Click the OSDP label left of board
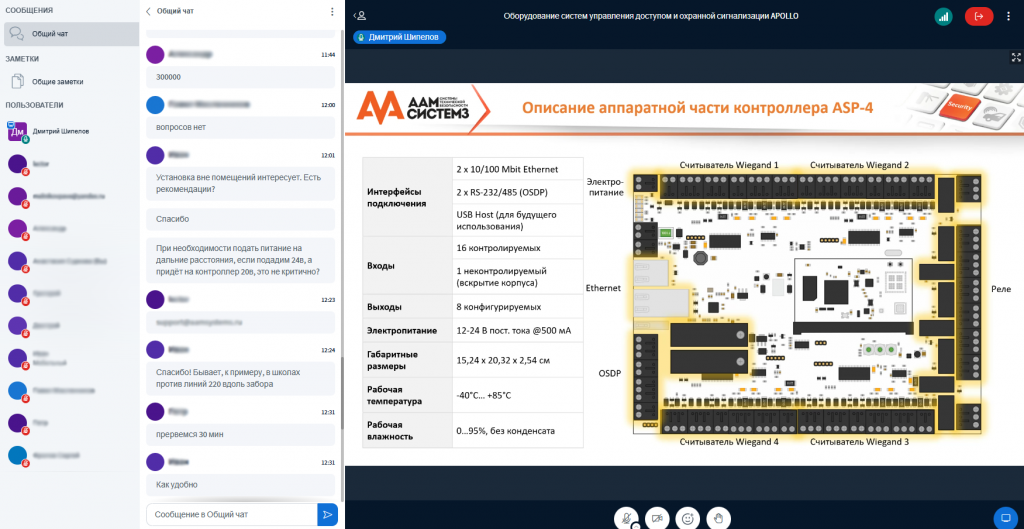This screenshot has height=529, width=1024. tap(609, 374)
